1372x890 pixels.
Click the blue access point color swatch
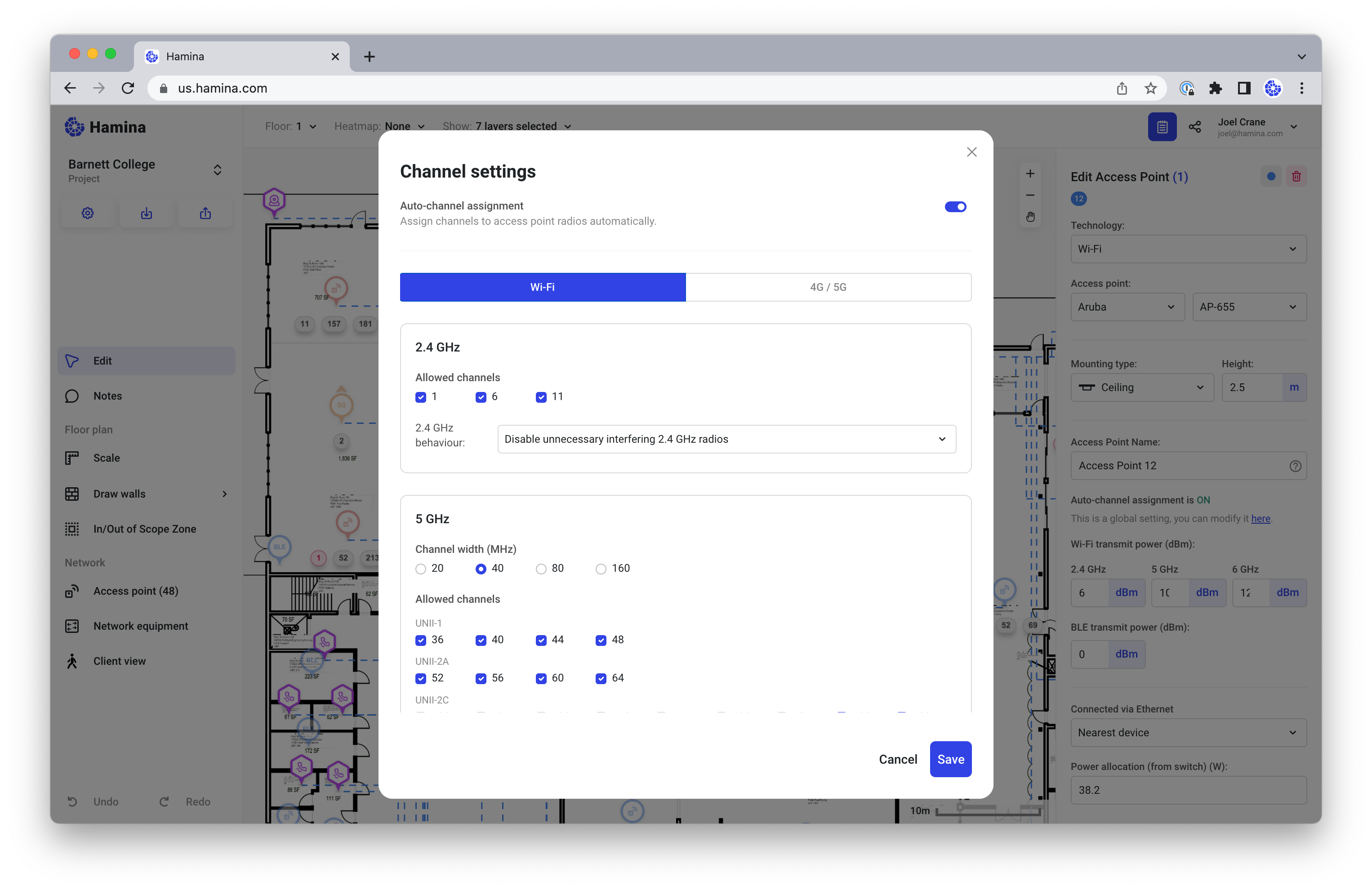pos(1270,176)
